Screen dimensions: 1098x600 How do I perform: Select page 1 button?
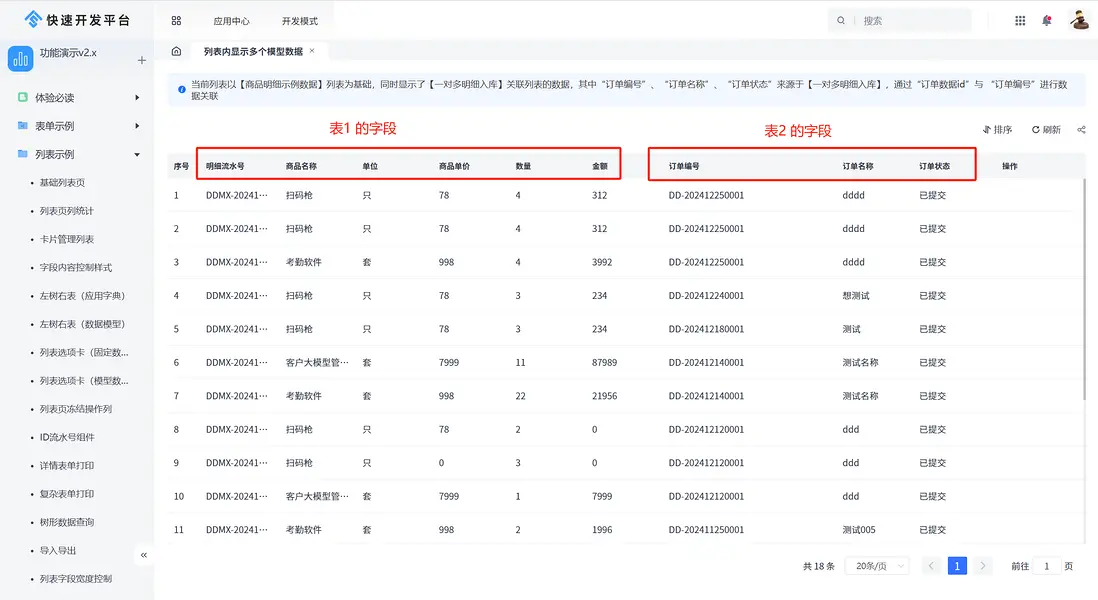957,566
